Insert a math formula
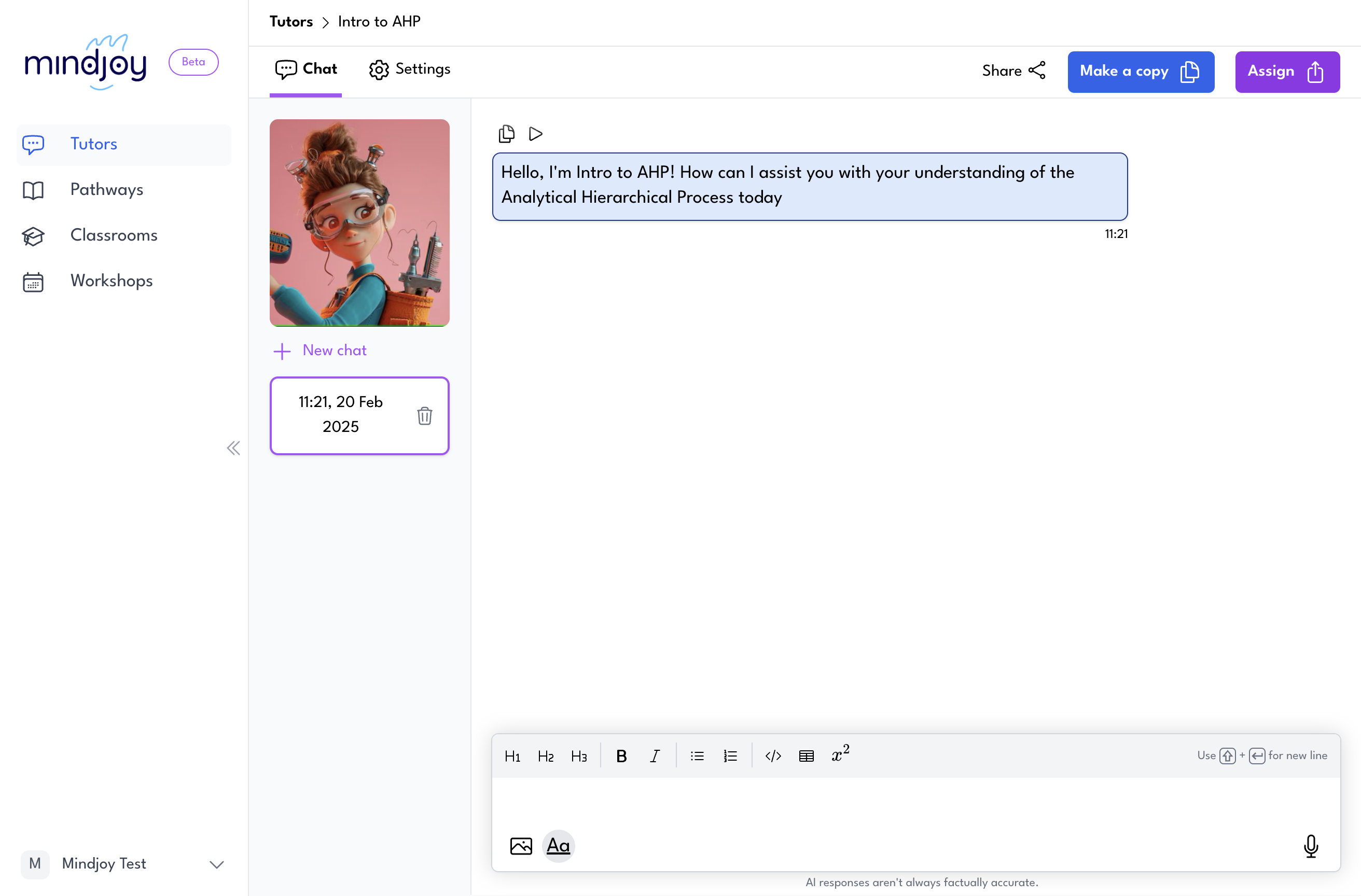This screenshot has height=896, width=1361. point(840,755)
